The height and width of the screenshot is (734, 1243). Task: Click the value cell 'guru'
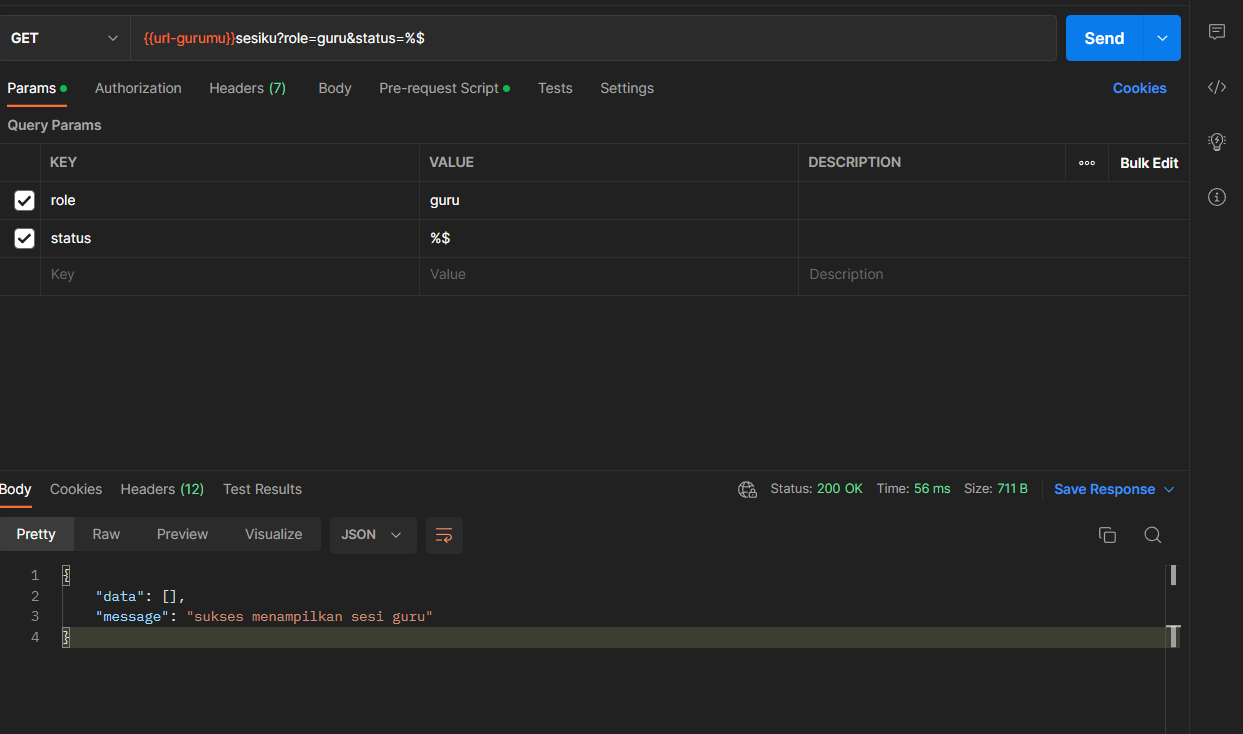pyautogui.click(x=609, y=201)
